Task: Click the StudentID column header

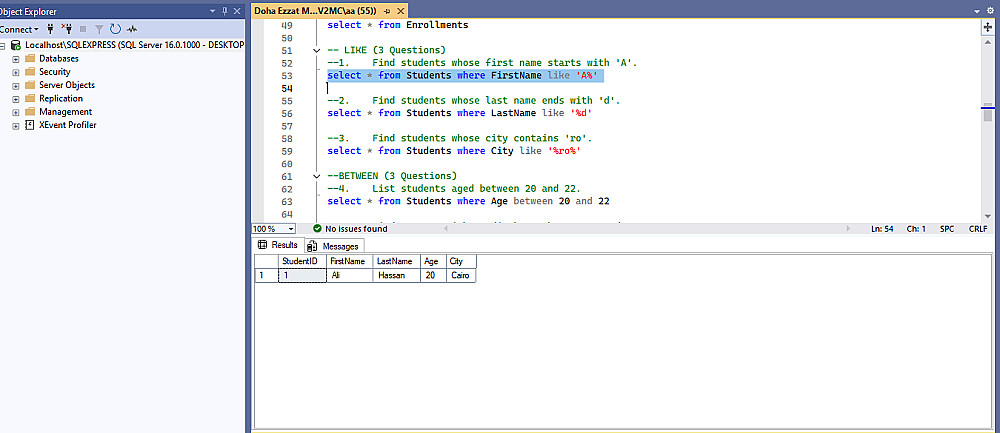Action: click(302, 261)
